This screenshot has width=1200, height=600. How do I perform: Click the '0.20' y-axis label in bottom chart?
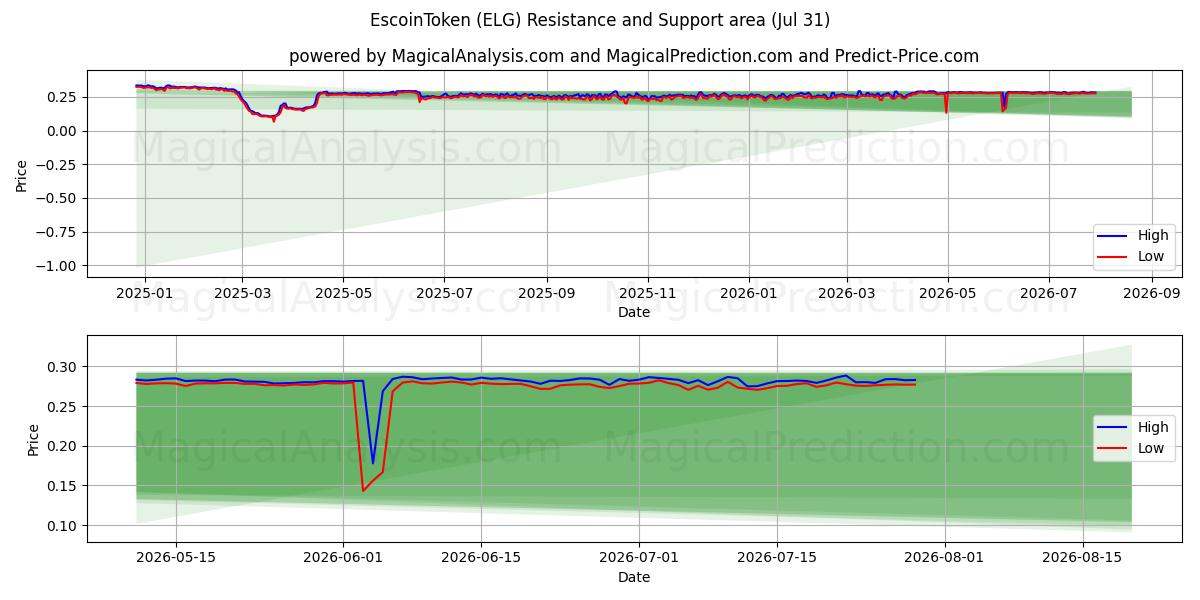(64, 447)
